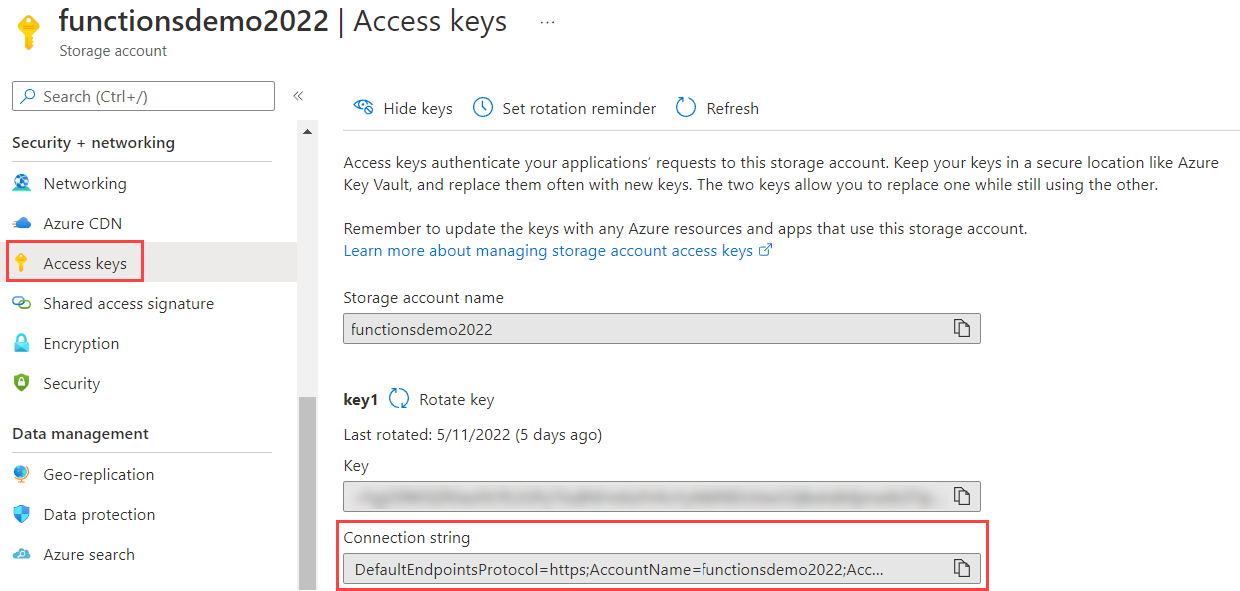The width and height of the screenshot is (1240, 591).
Task: Copy the key1 Connection string
Action: click(x=961, y=568)
